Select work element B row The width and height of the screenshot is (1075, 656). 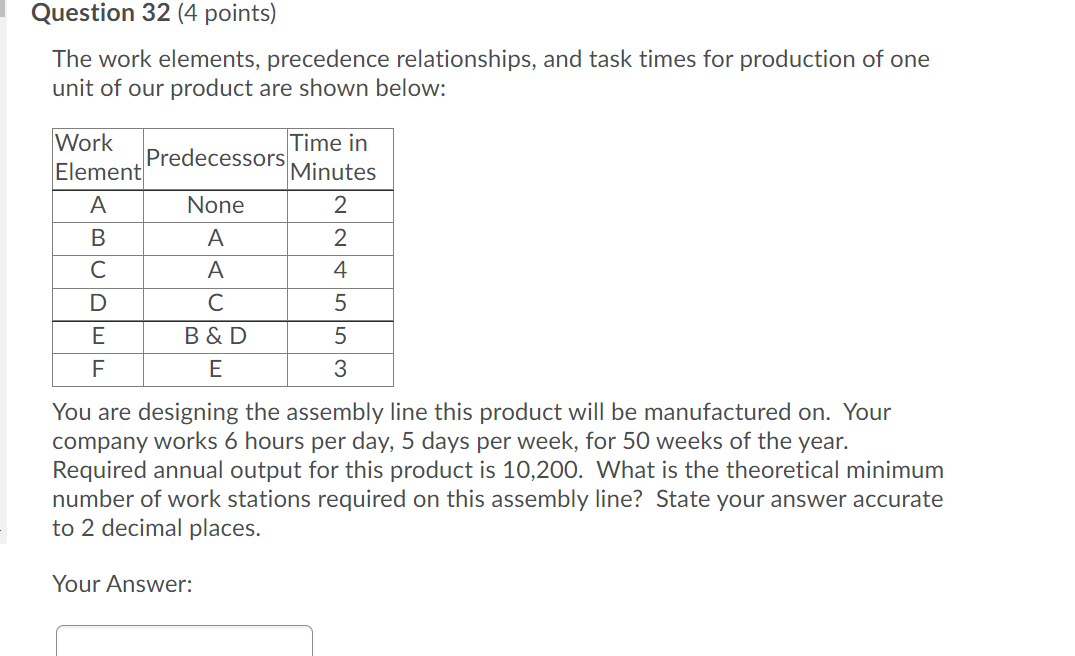97,238
